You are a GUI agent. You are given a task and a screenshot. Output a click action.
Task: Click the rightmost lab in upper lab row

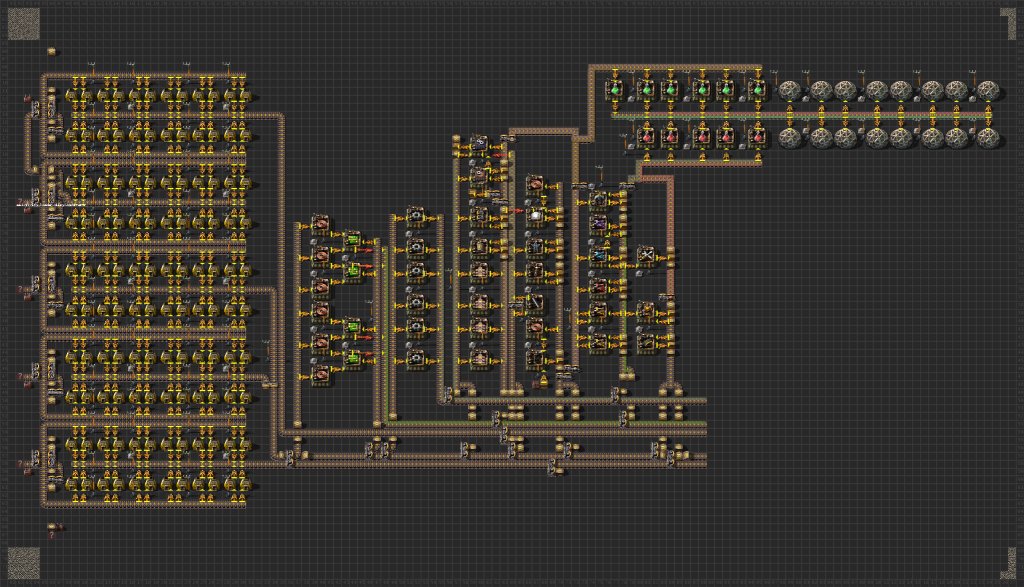[988, 91]
